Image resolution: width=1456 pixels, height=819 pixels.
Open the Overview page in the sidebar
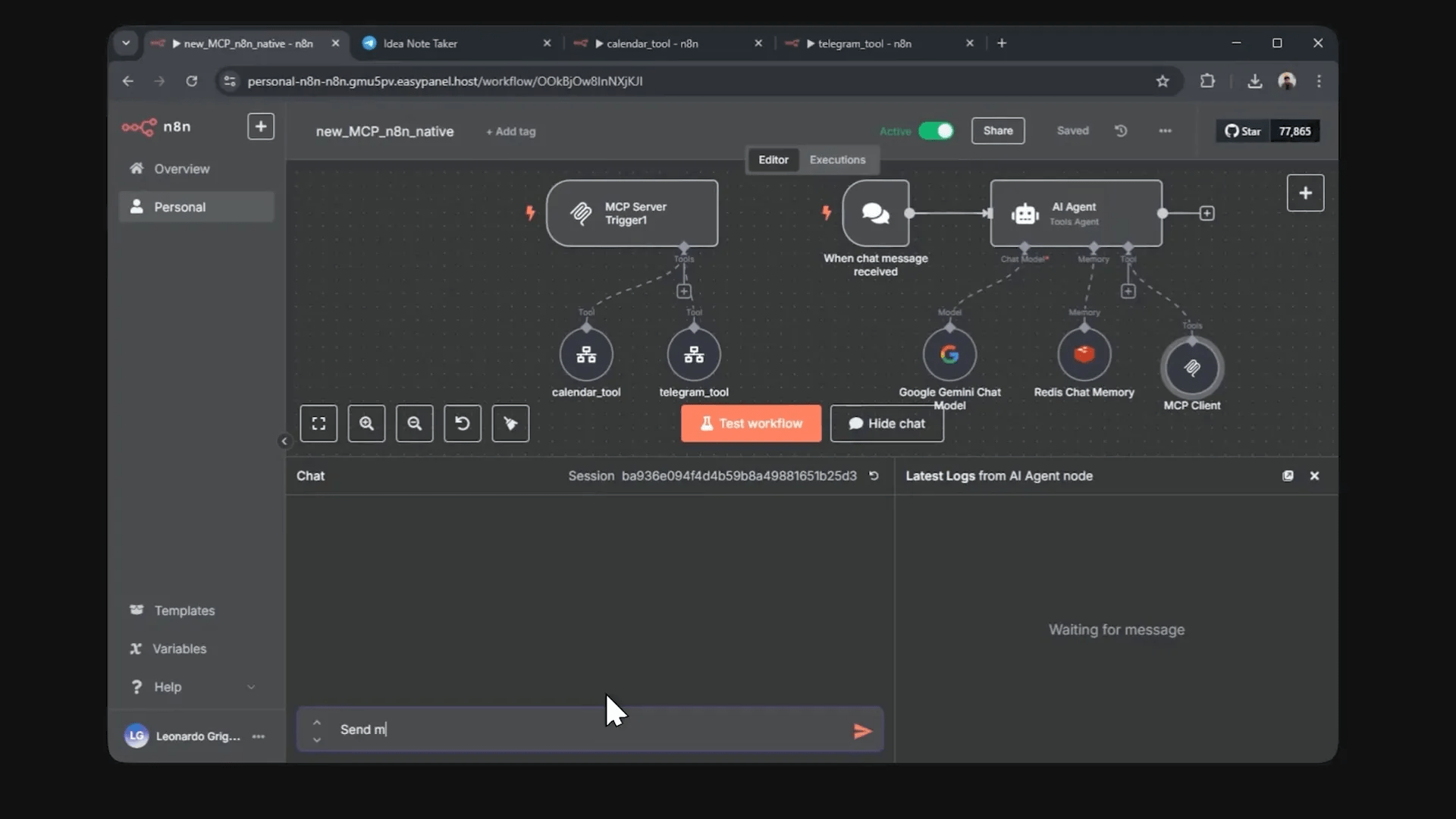(x=196, y=168)
